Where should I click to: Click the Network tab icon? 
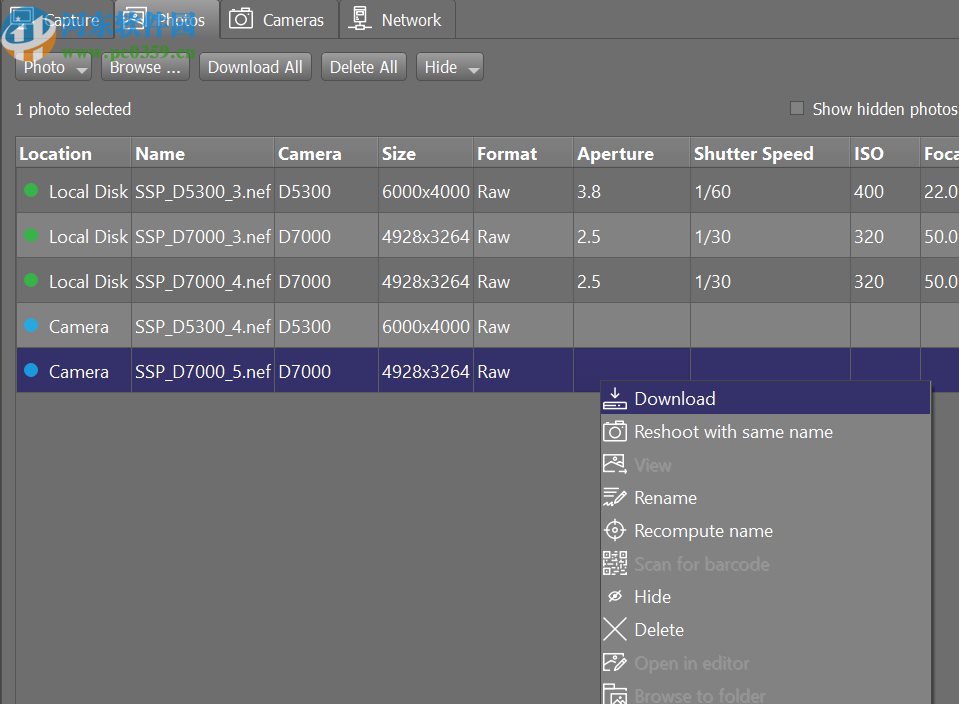coord(360,19)
